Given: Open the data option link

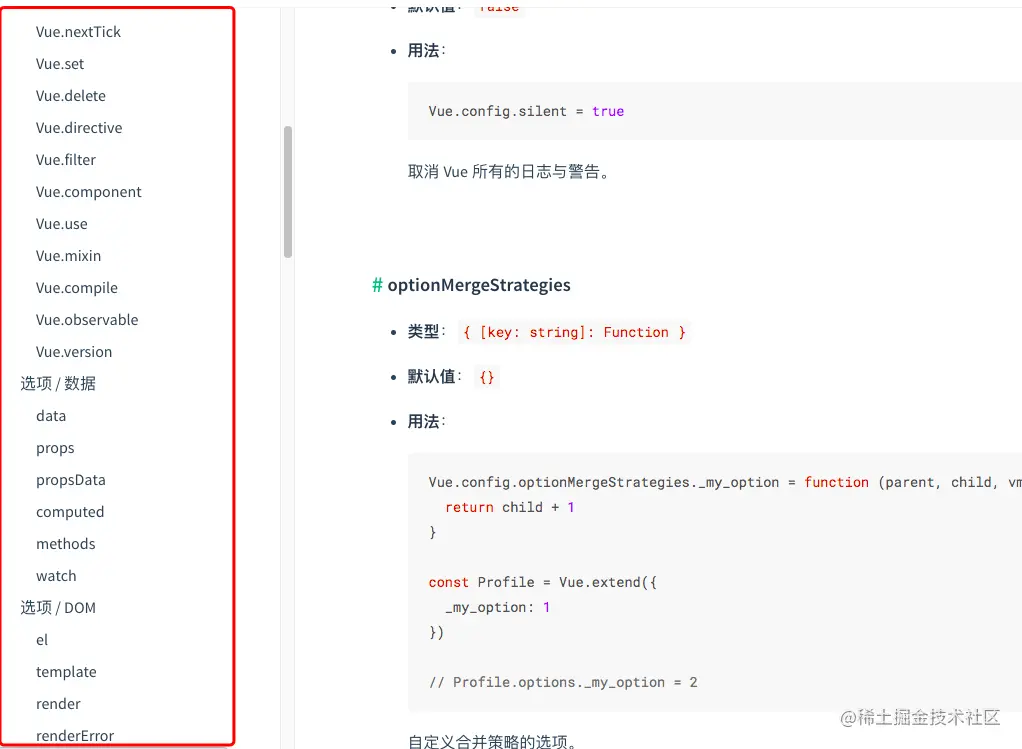Looking at the screenshot, I should click(x=51, y=416).
